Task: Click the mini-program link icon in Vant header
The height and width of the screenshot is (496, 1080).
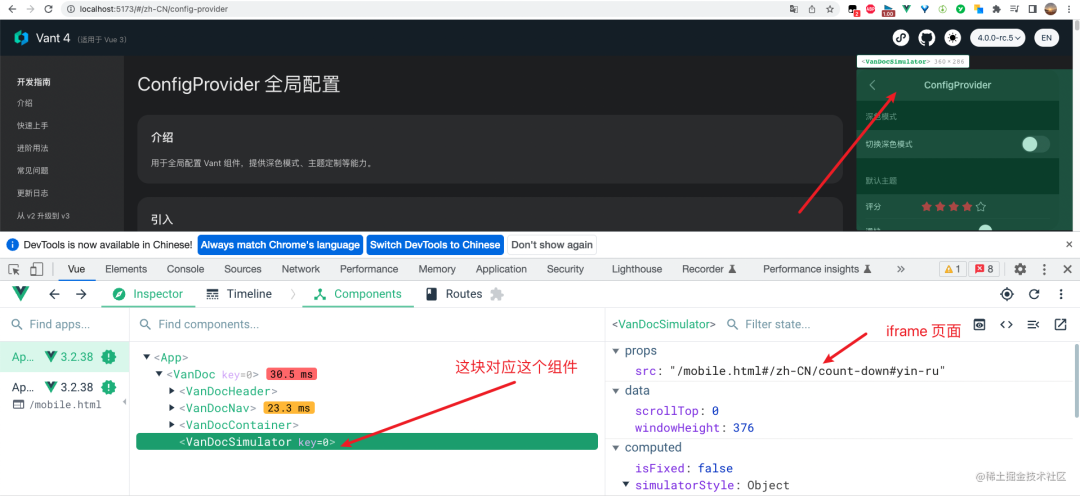Action: (x=901, y=38)
